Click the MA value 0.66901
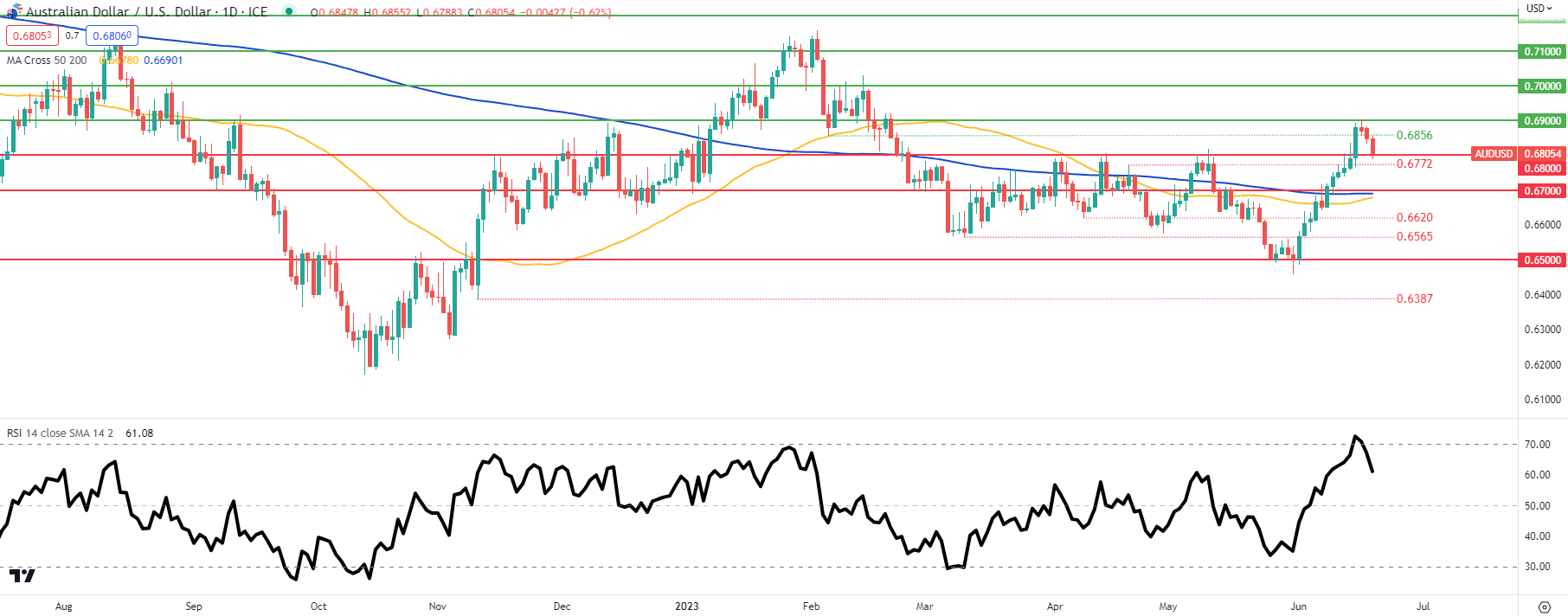Image resolution: width=1568 pixels, height=616 pixels. pyautogui.click(x=163, y=61)
